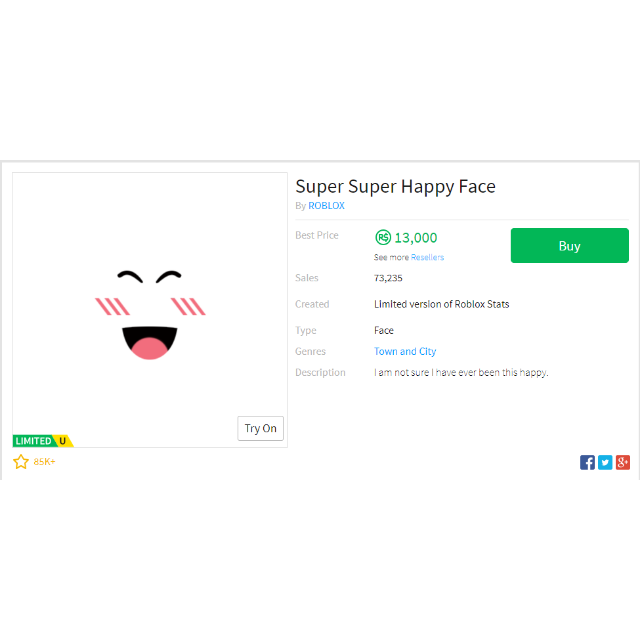Viewport: 640px width, 640px height.
Task: Click the 13,000 price value
Action: 416,238
